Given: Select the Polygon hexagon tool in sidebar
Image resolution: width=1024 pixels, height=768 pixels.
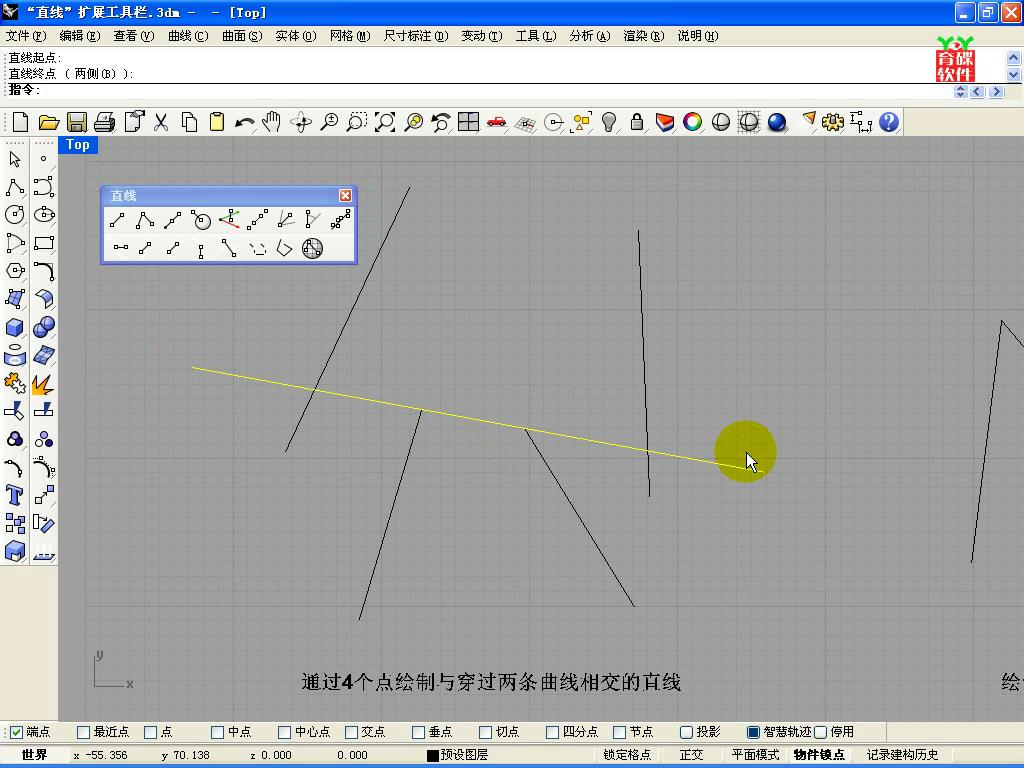Looking at the screenshot, I should tap(15, 270).
